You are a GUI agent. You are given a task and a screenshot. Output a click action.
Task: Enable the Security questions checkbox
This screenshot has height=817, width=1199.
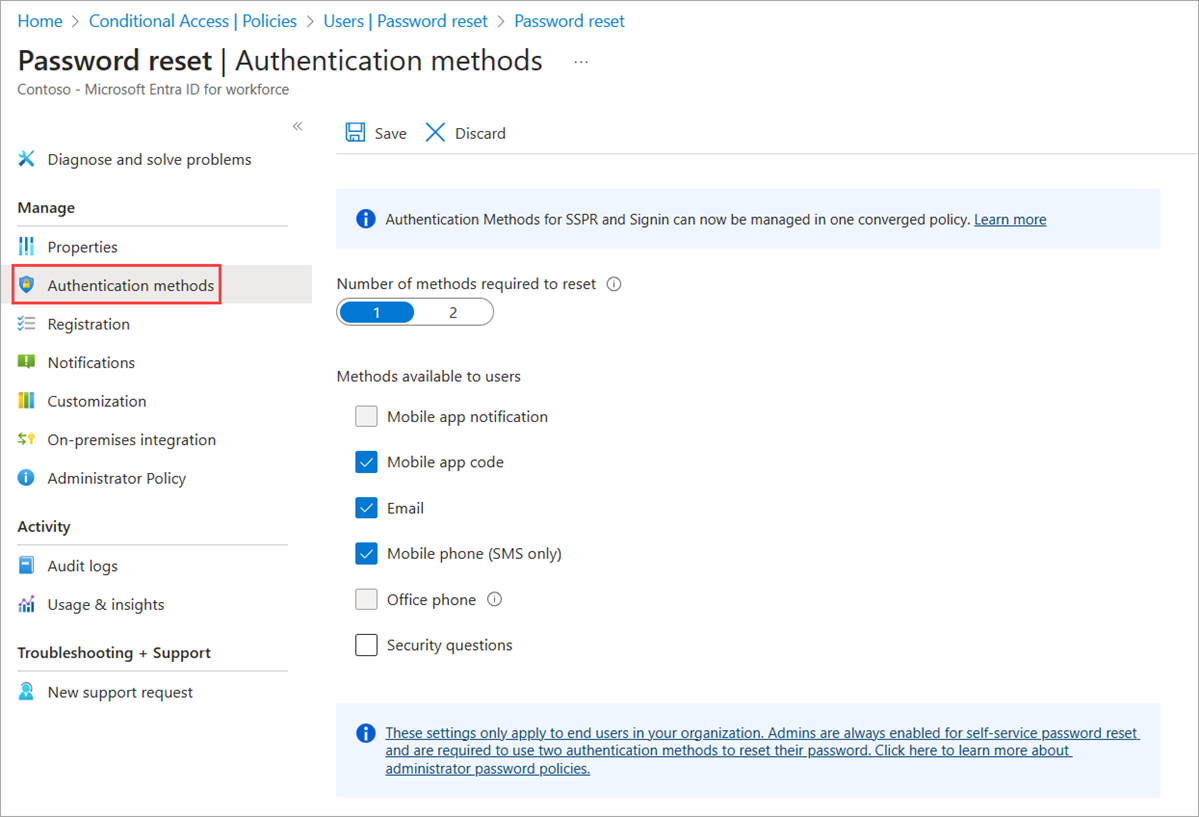tap(366, 645)
